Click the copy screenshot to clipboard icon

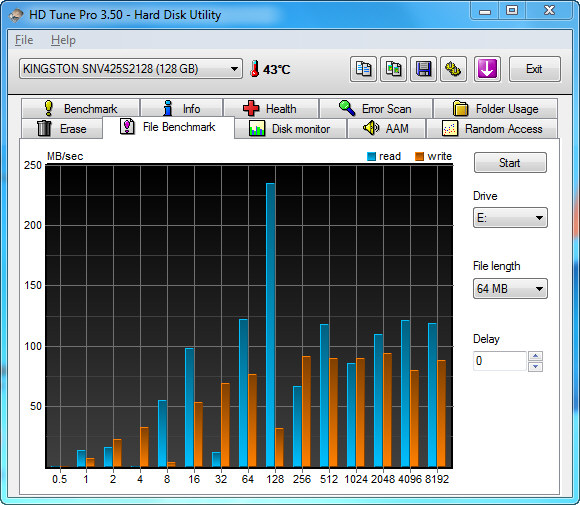click(394, 69)
